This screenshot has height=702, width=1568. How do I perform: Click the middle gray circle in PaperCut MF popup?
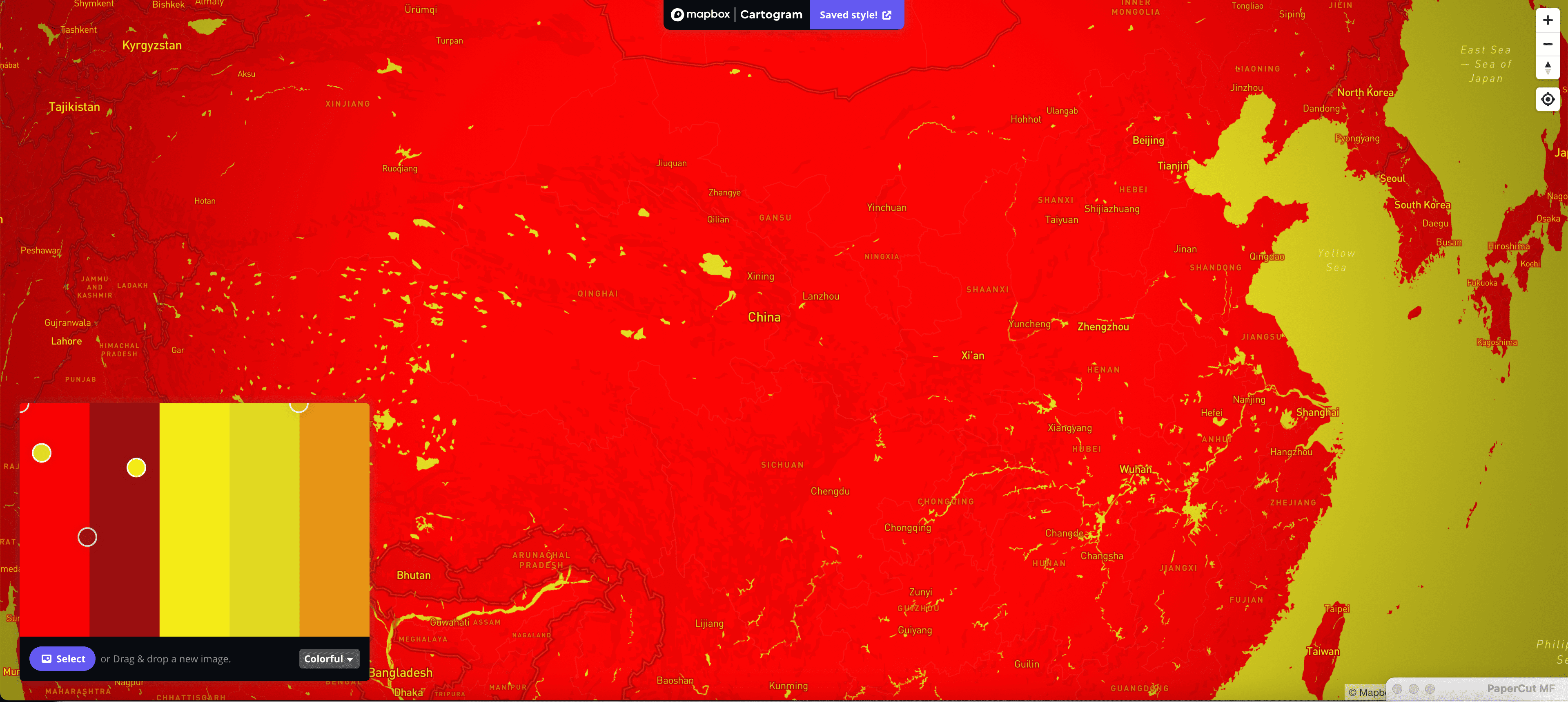[x=1414, y=689]
